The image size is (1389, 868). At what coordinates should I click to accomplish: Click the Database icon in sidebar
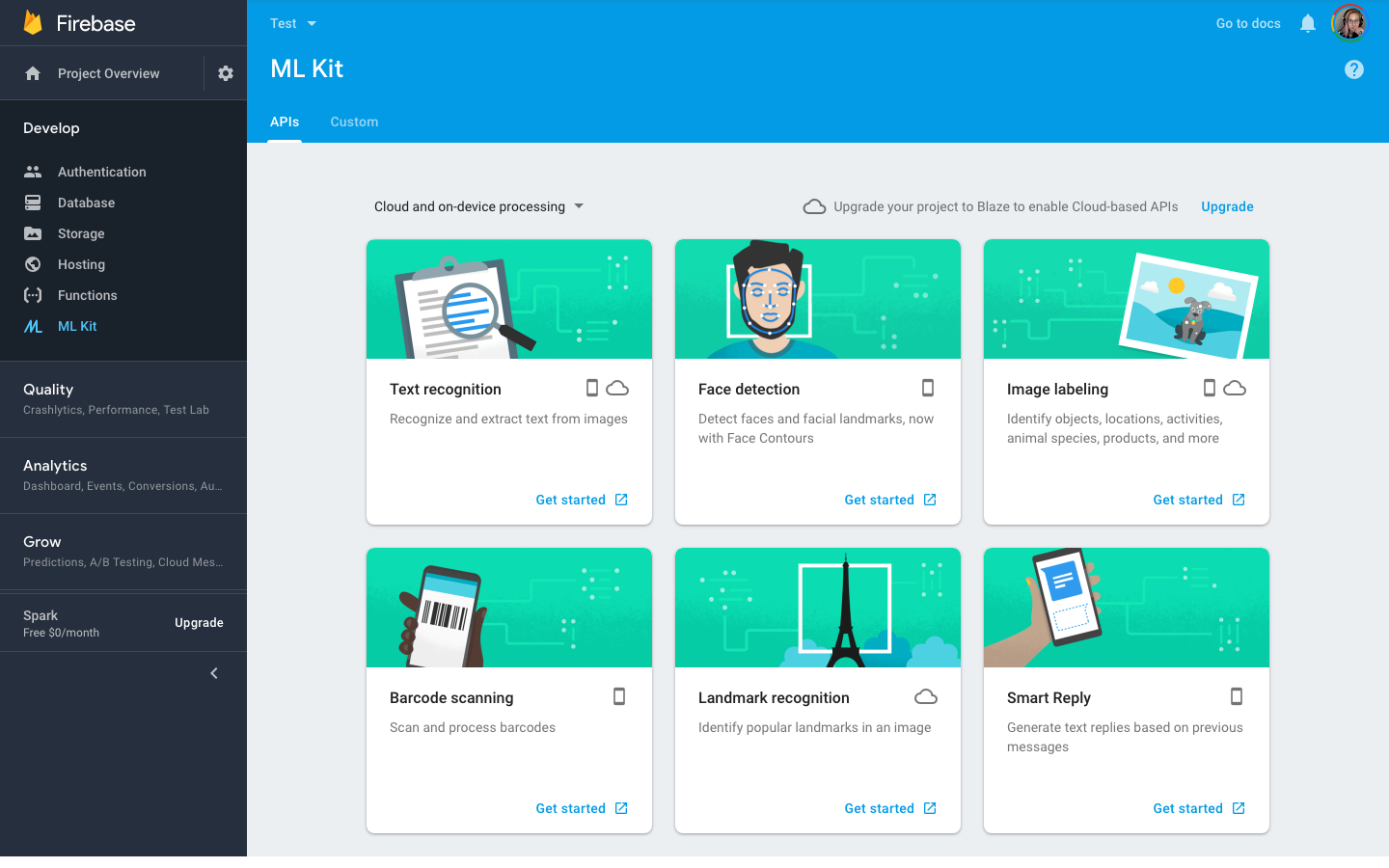click(x=33, y=203)
